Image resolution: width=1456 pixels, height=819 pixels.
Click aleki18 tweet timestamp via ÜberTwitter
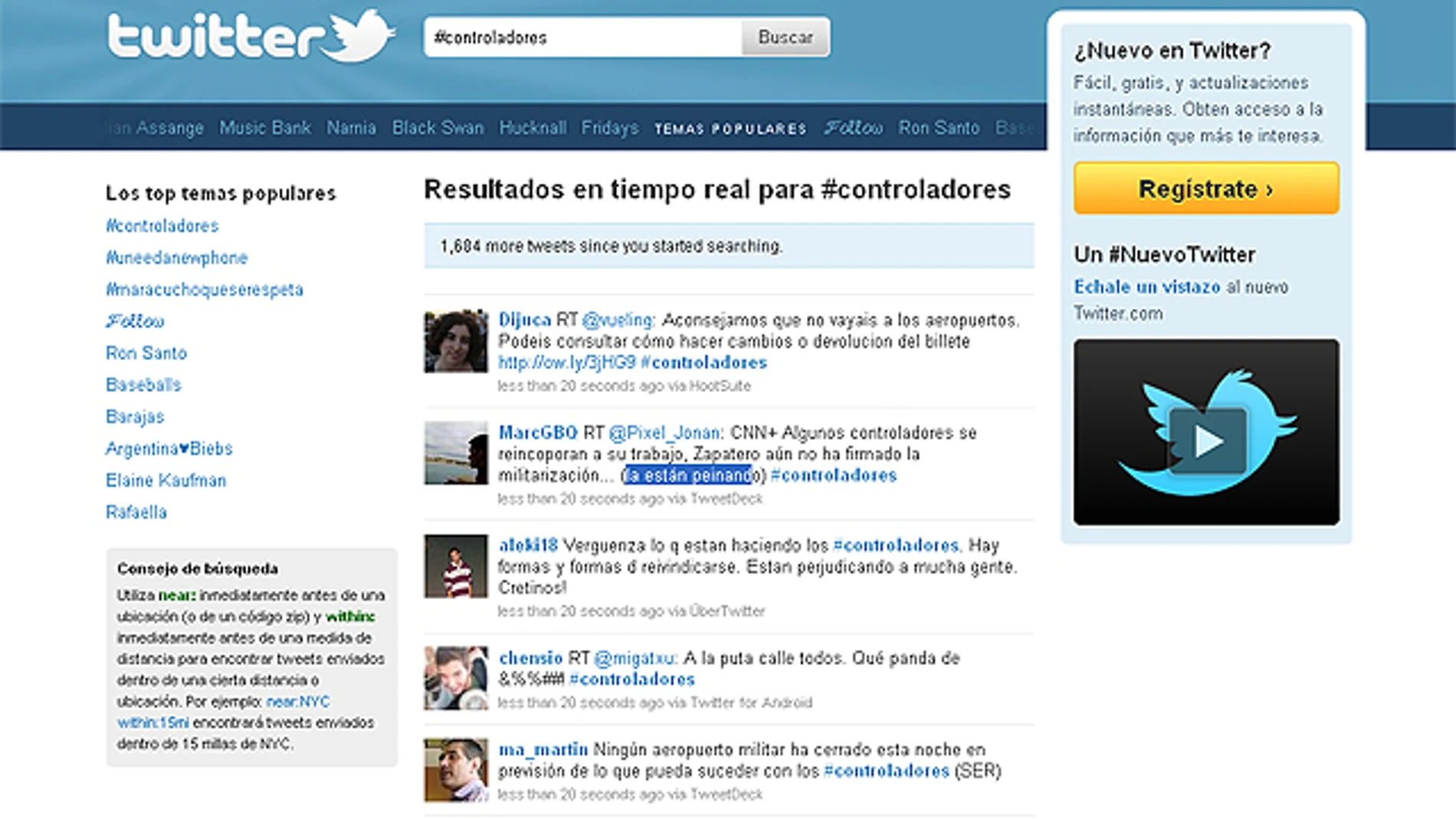coord(631,611)
